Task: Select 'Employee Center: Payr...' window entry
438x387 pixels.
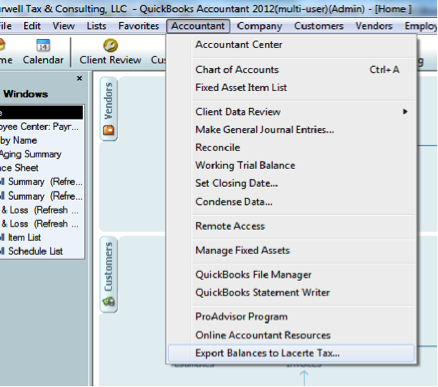Action: 41,127
